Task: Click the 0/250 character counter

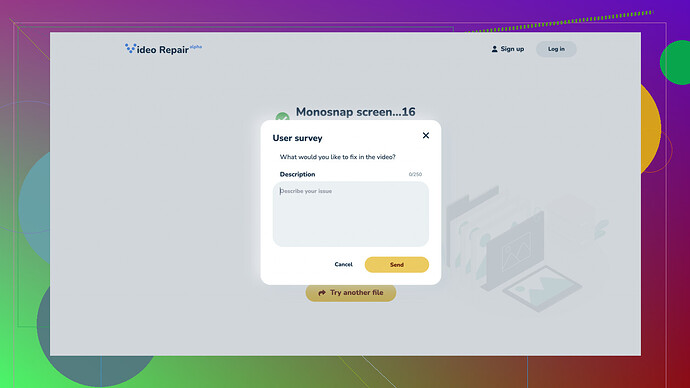Action: [x=415, y=174]
